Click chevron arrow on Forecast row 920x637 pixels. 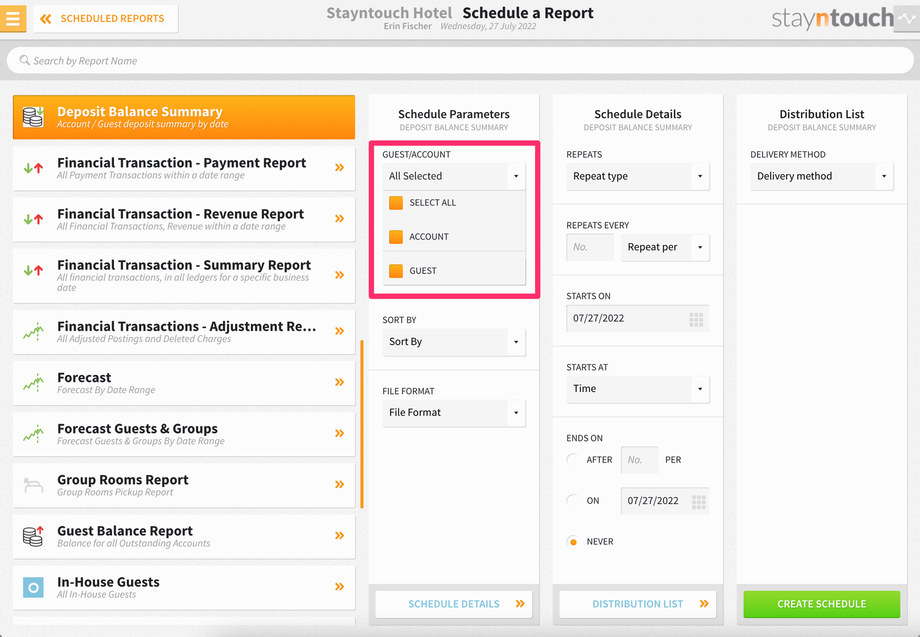[x=339, y=382]
